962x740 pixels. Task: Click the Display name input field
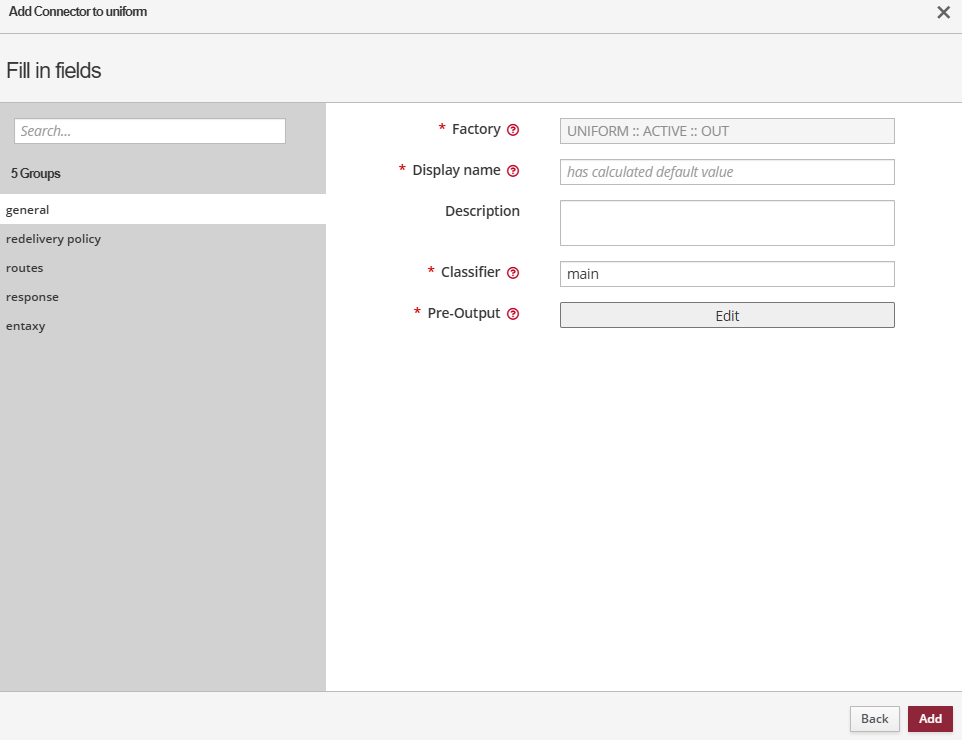(x=727, y=172)
